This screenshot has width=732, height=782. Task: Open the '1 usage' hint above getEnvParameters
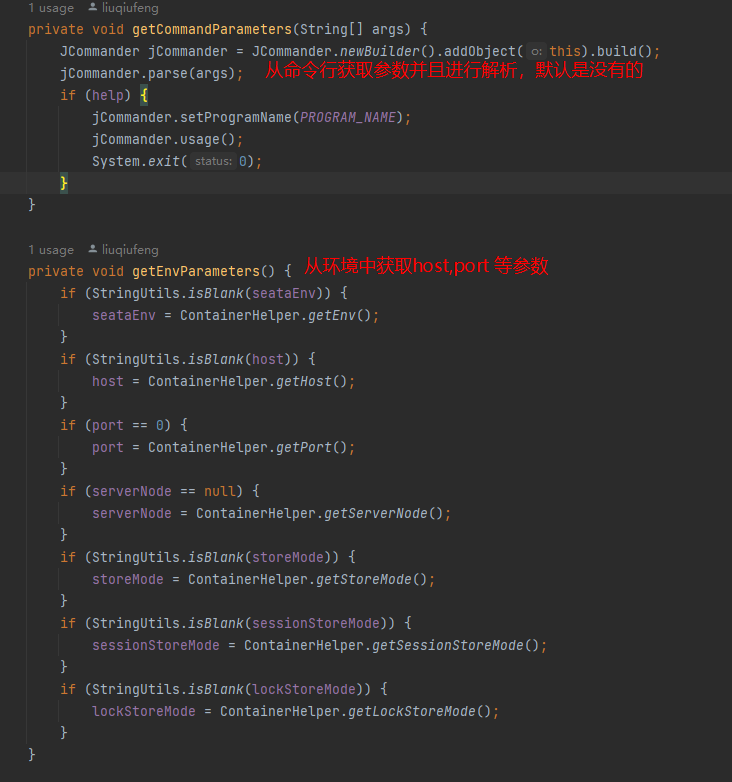(x=51, y=250)
